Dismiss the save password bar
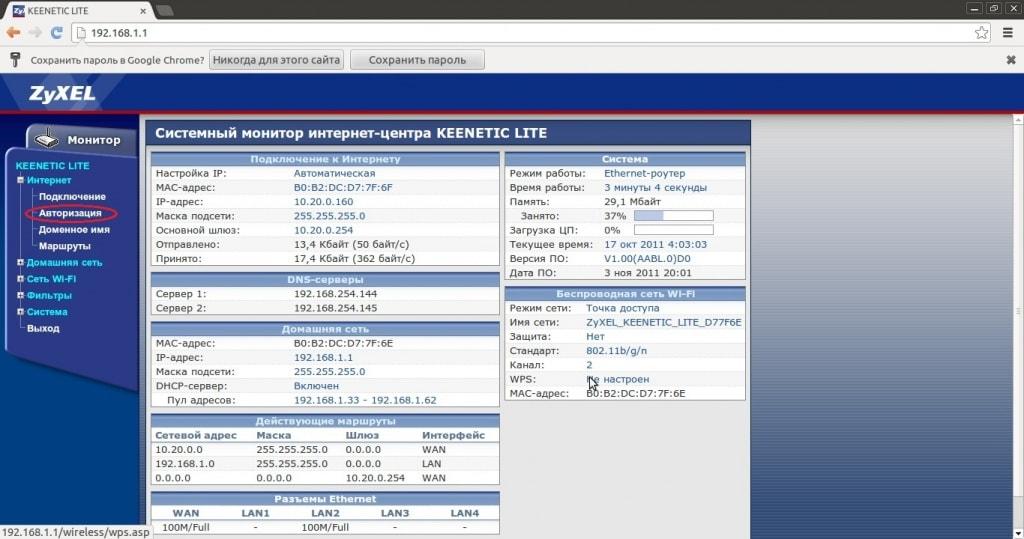 tap(1011, 59)
